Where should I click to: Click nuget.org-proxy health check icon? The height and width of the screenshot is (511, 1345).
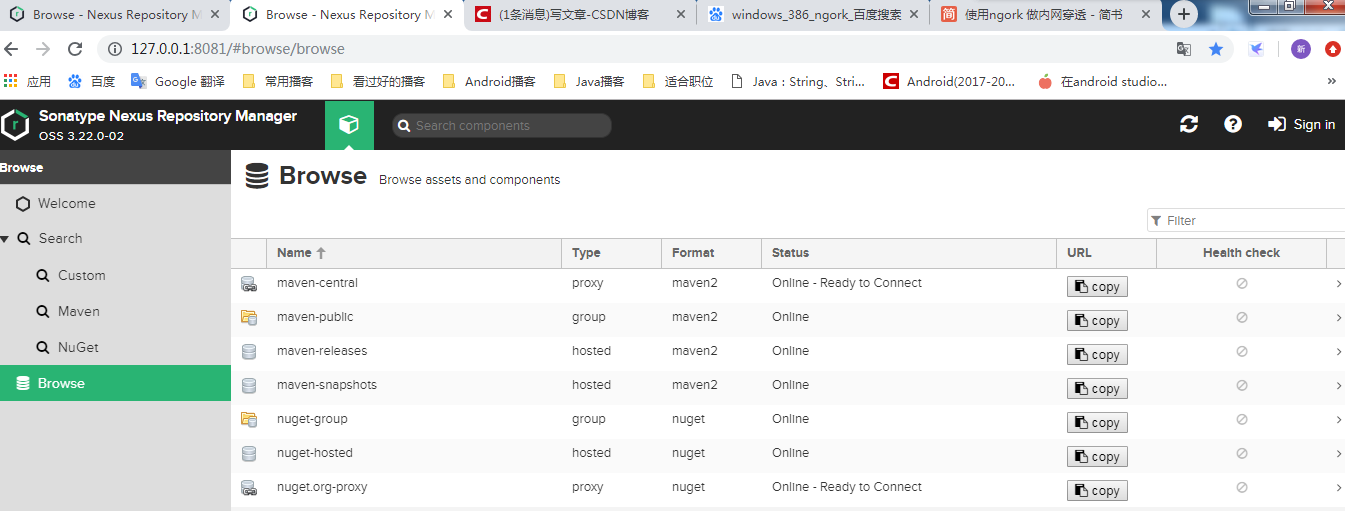tap(1242, 488)
